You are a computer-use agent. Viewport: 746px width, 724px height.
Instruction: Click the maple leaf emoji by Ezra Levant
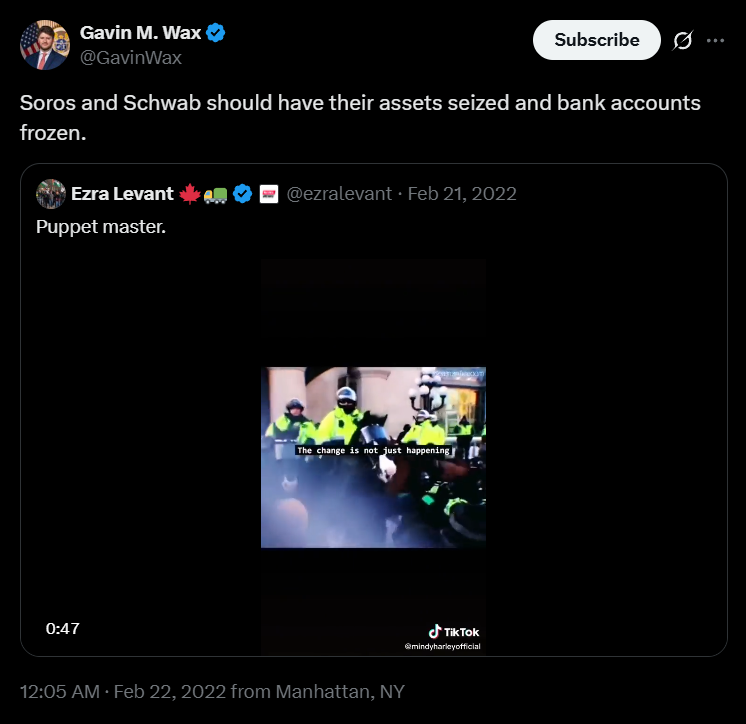189,193
